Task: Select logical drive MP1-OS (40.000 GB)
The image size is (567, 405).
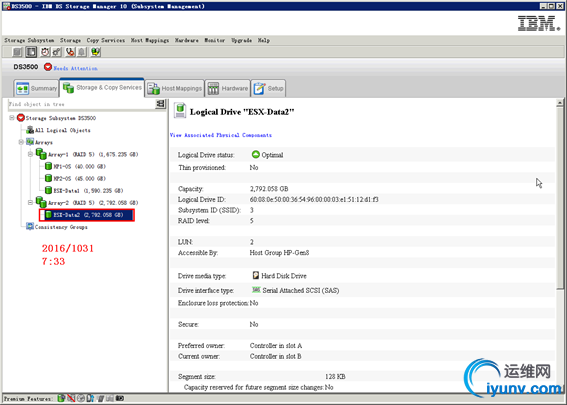Action: [80, 166]
